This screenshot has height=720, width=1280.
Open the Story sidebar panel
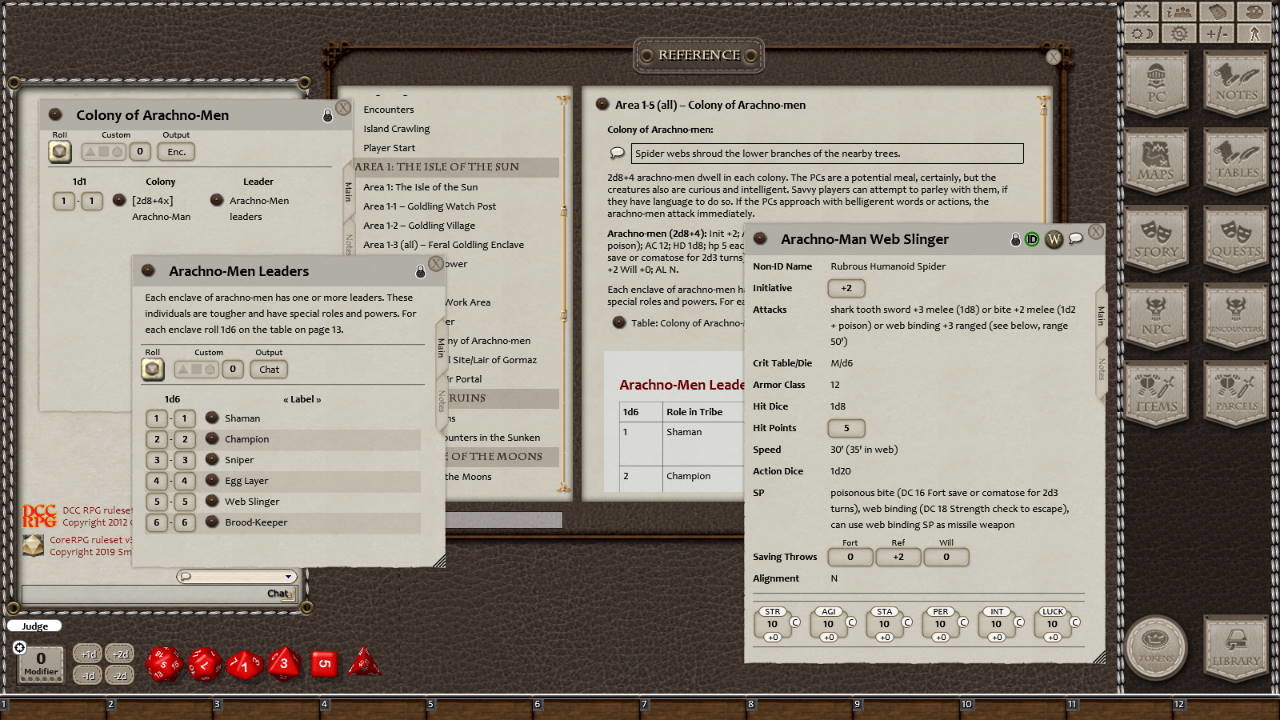(x=1156, y=238)
